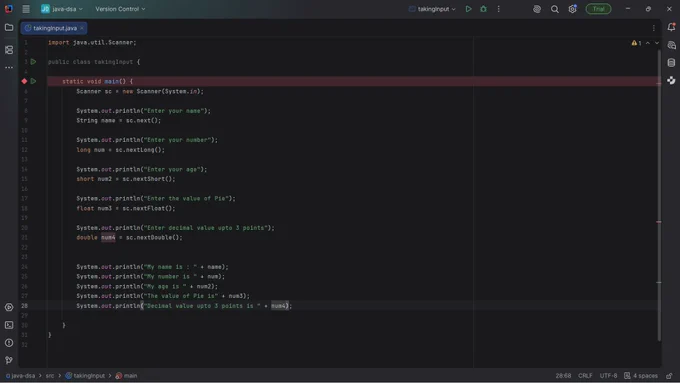
Task: Open the Version Control dropdown
Action: (x=120, y=9)
